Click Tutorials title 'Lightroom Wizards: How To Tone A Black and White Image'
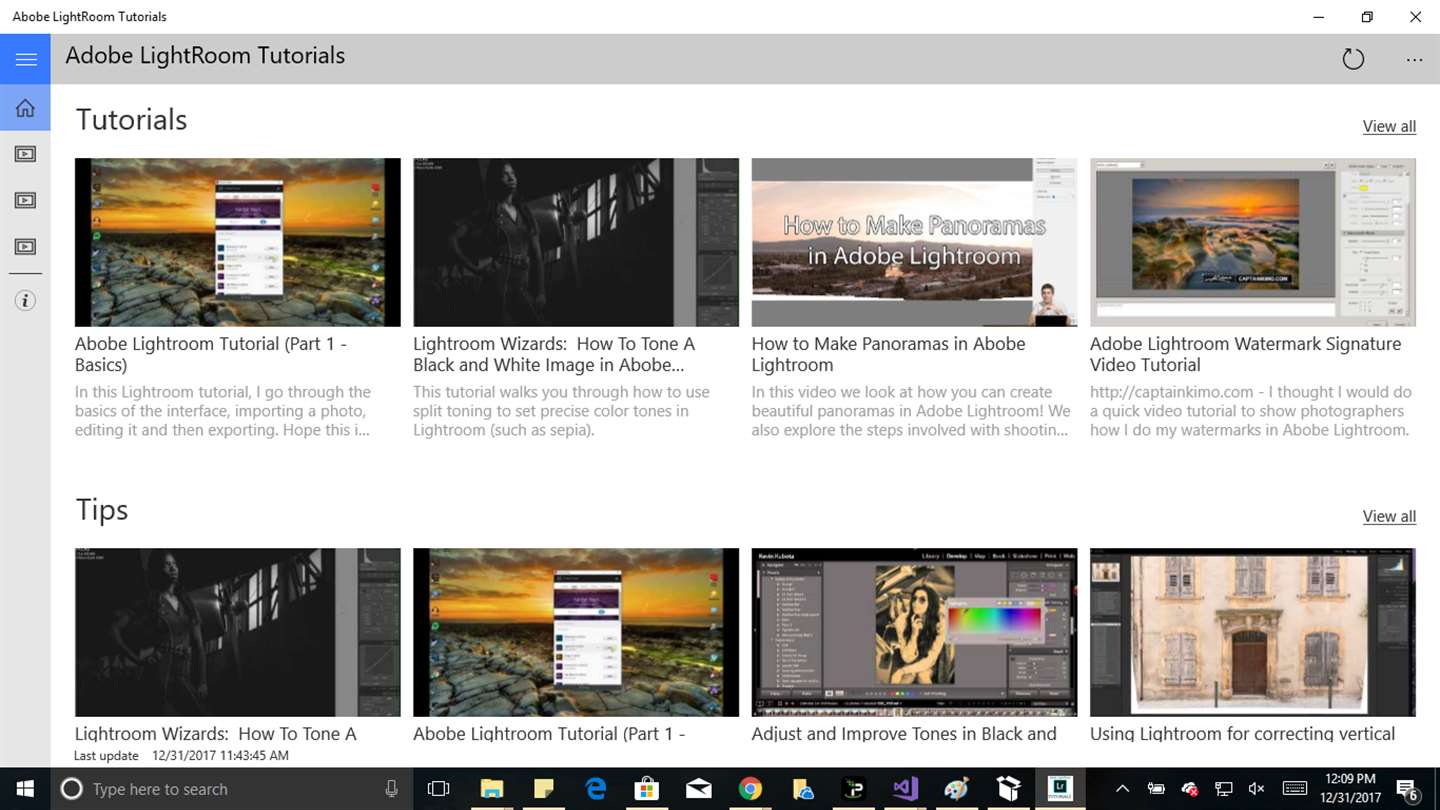 click(x=554, y=354)
